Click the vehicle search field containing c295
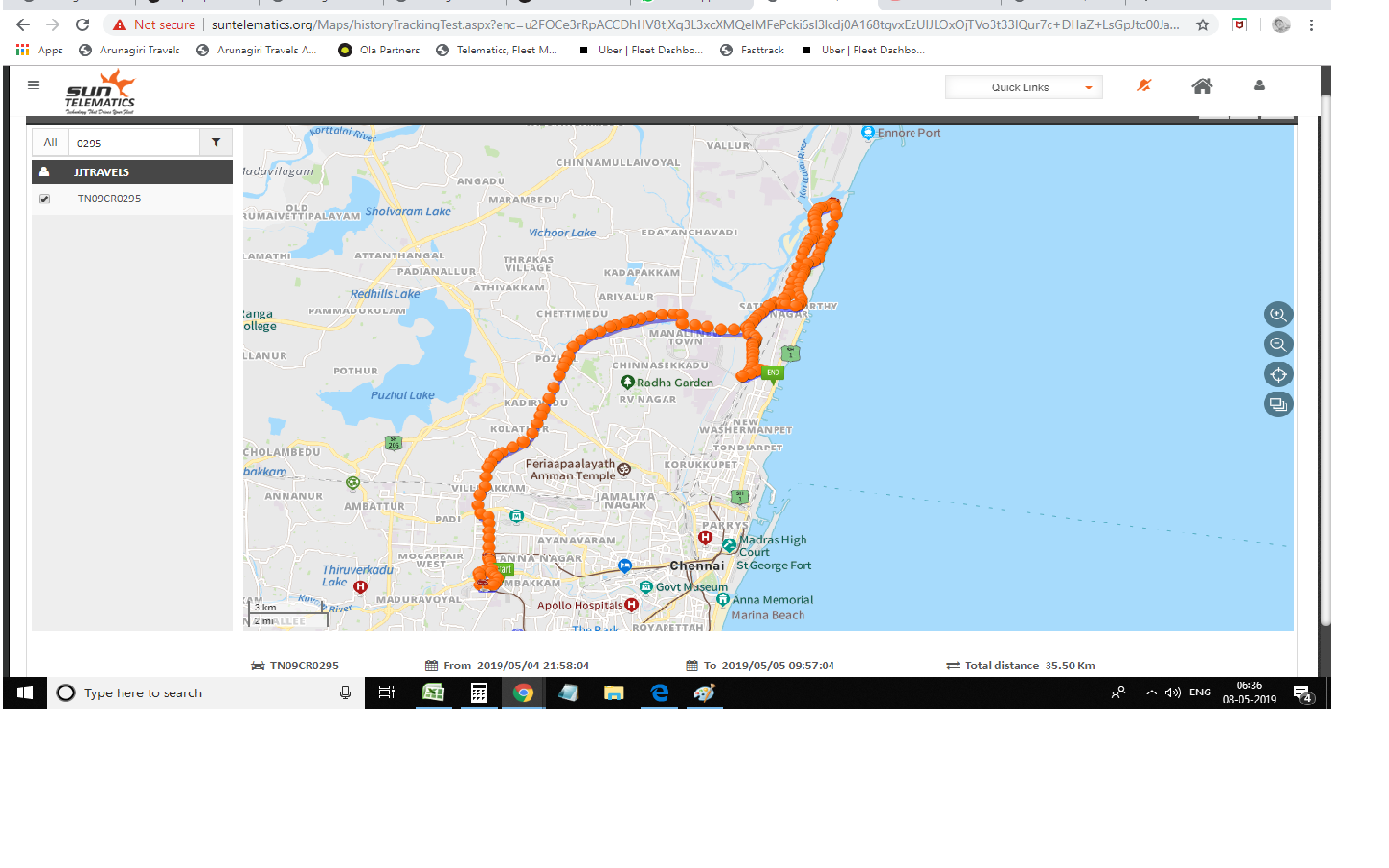Image resolution: width=1389 pixels, height=868 pixels. [x=134, y=142]
